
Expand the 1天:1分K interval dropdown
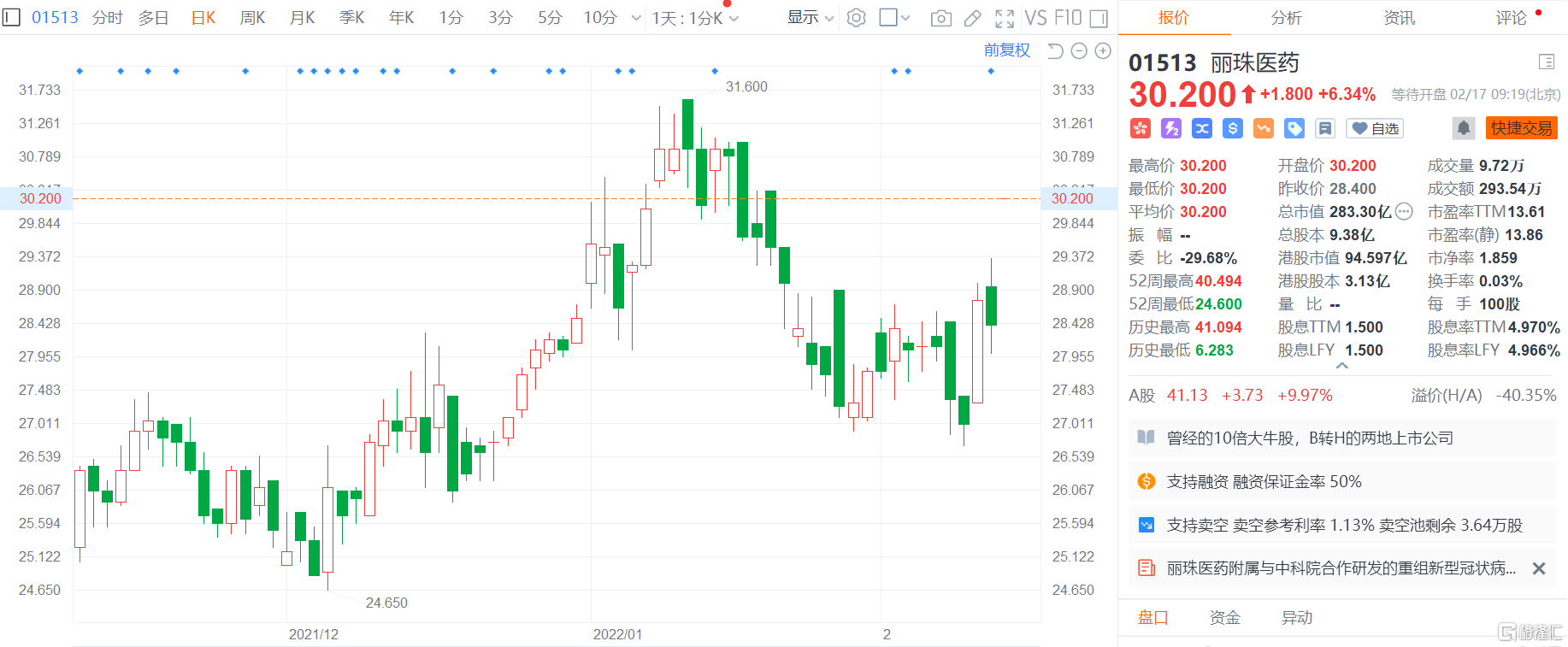(x=694, y=18)
